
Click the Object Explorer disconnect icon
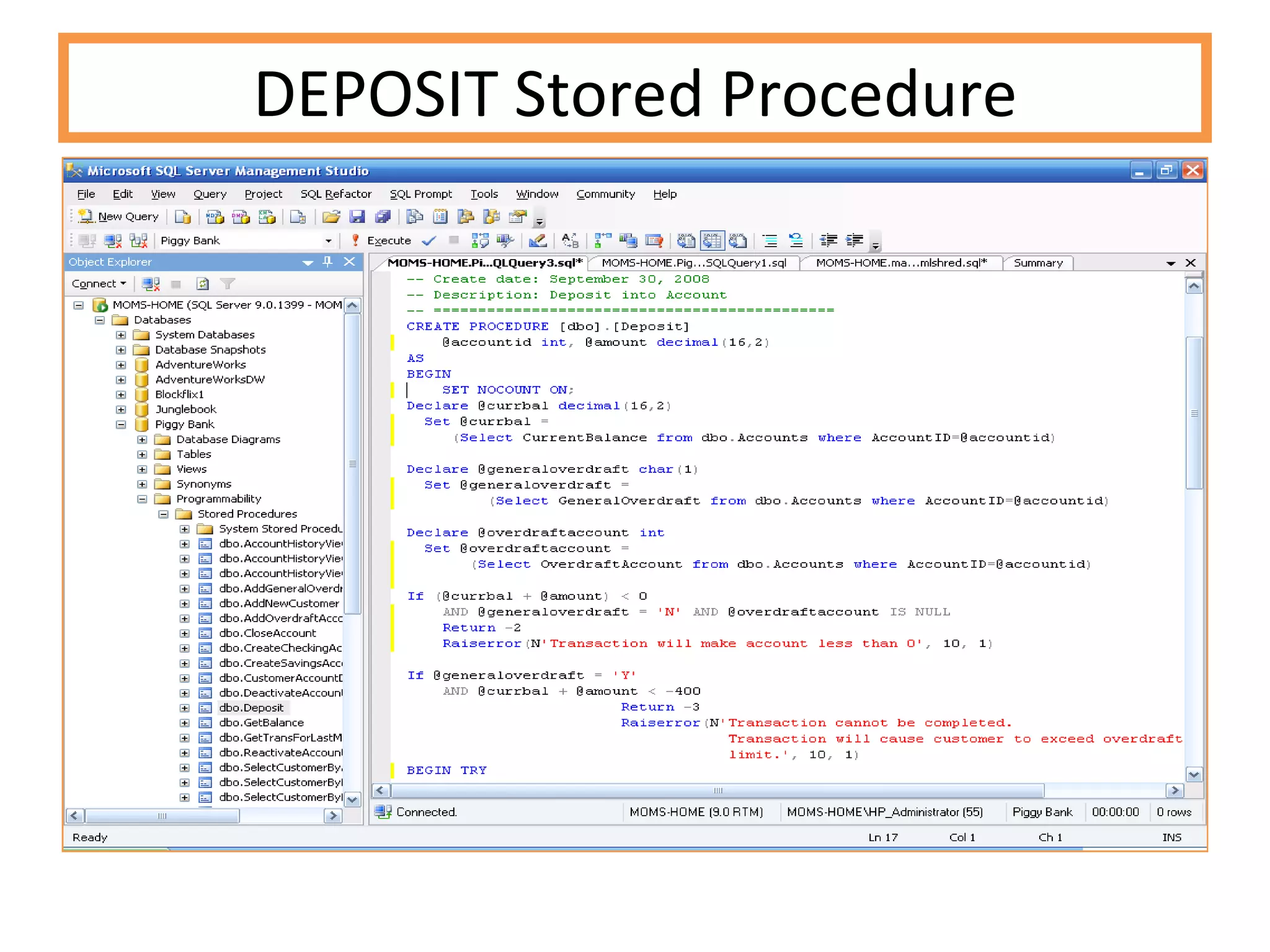pos(151,284)
